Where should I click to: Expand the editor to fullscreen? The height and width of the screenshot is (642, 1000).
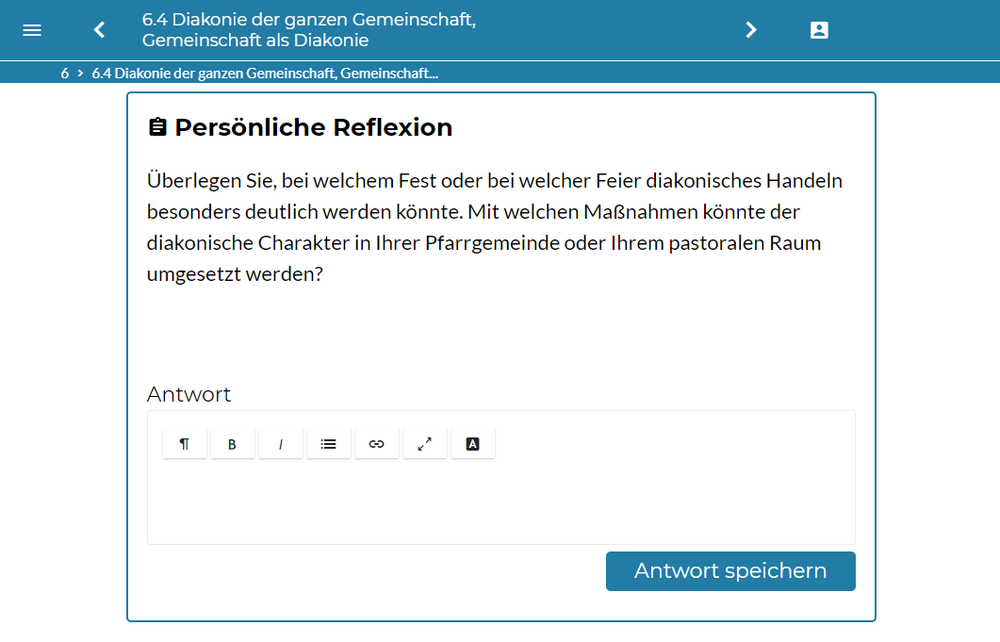425,444
